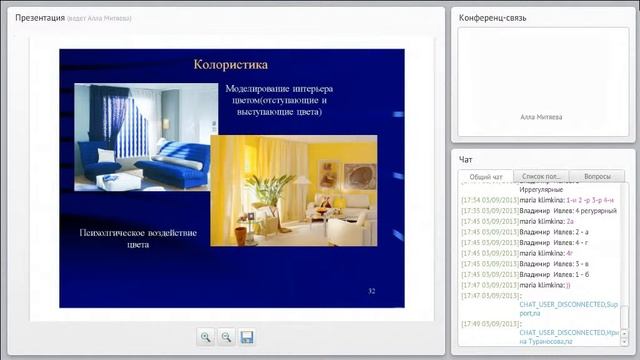Click maria klimkina message 1-и 2-р 3-р 4-и
The width and height of the screenshot is (640, 360).
click(538, 200)
